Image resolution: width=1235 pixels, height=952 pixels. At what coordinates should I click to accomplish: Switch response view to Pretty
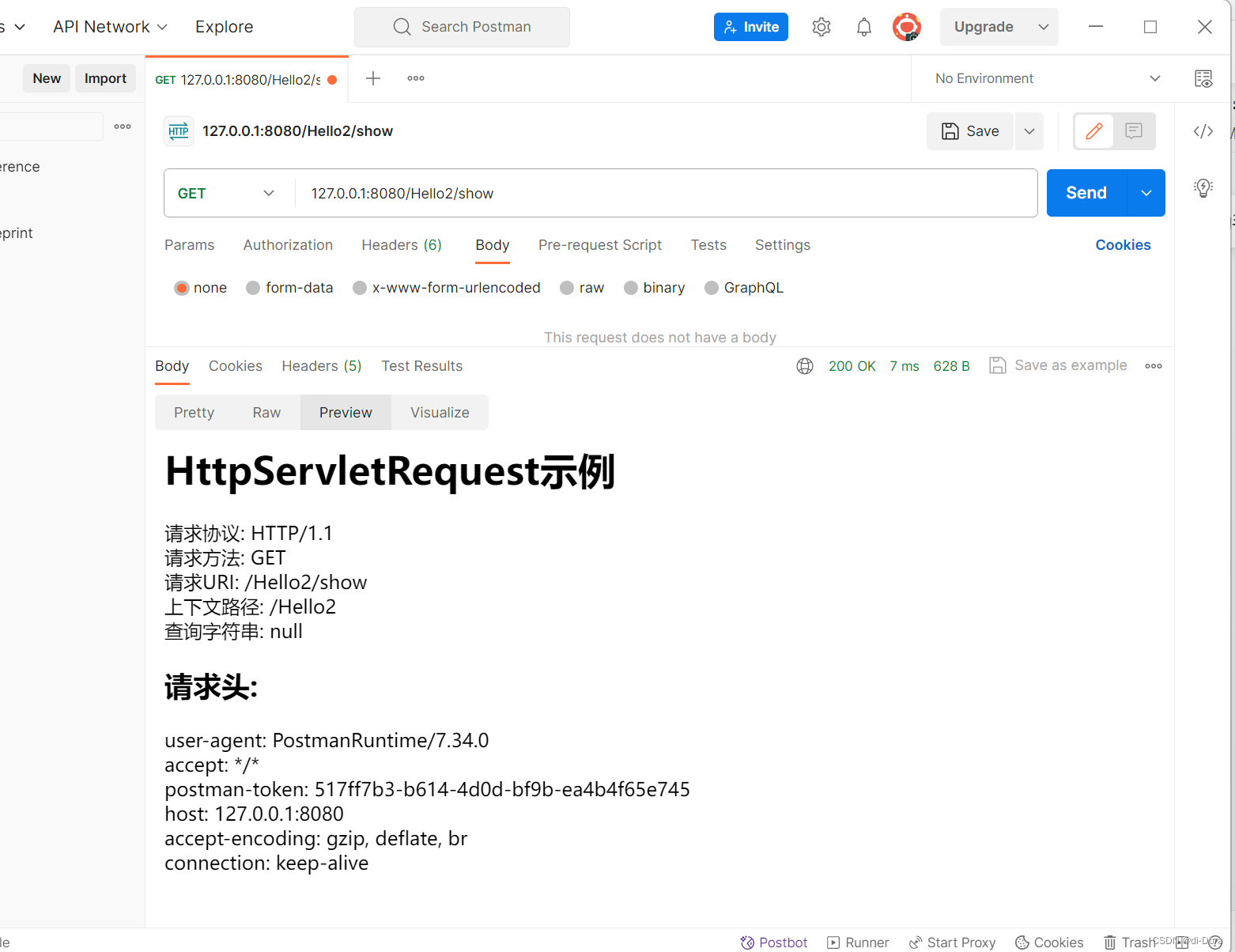195,413
